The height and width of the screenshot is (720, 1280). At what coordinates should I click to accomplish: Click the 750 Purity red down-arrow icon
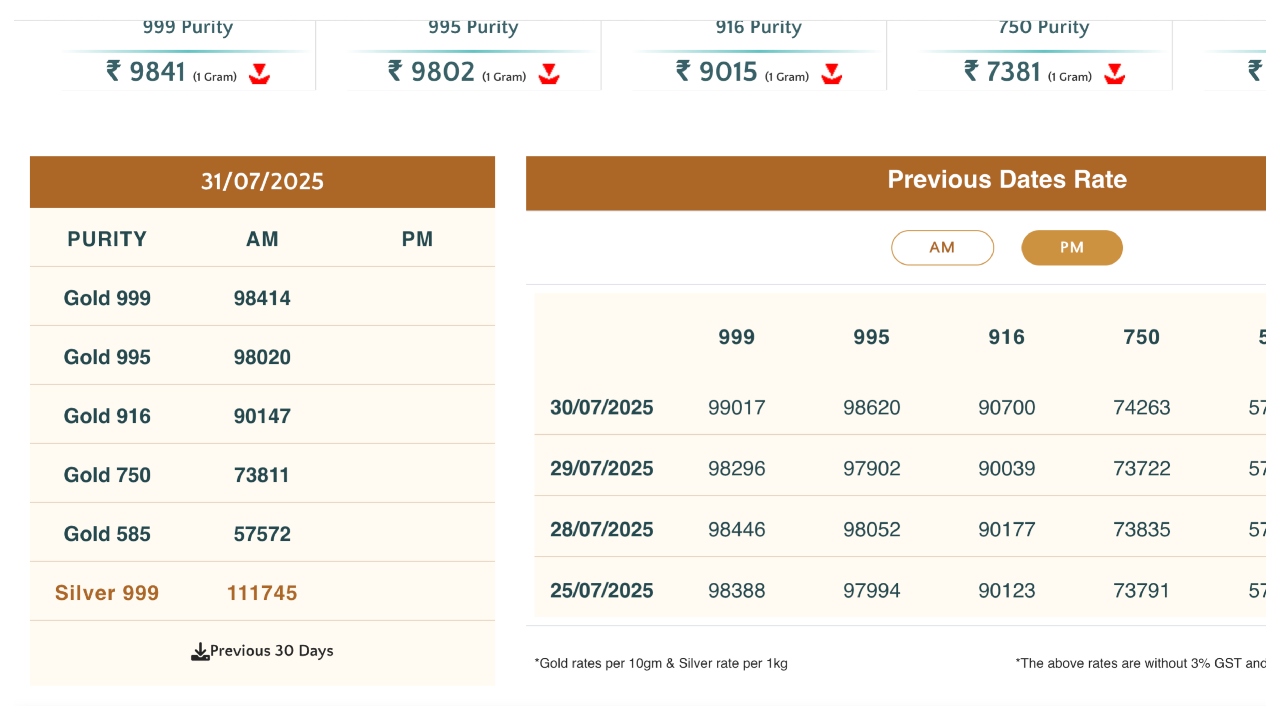click(1115, 73)
